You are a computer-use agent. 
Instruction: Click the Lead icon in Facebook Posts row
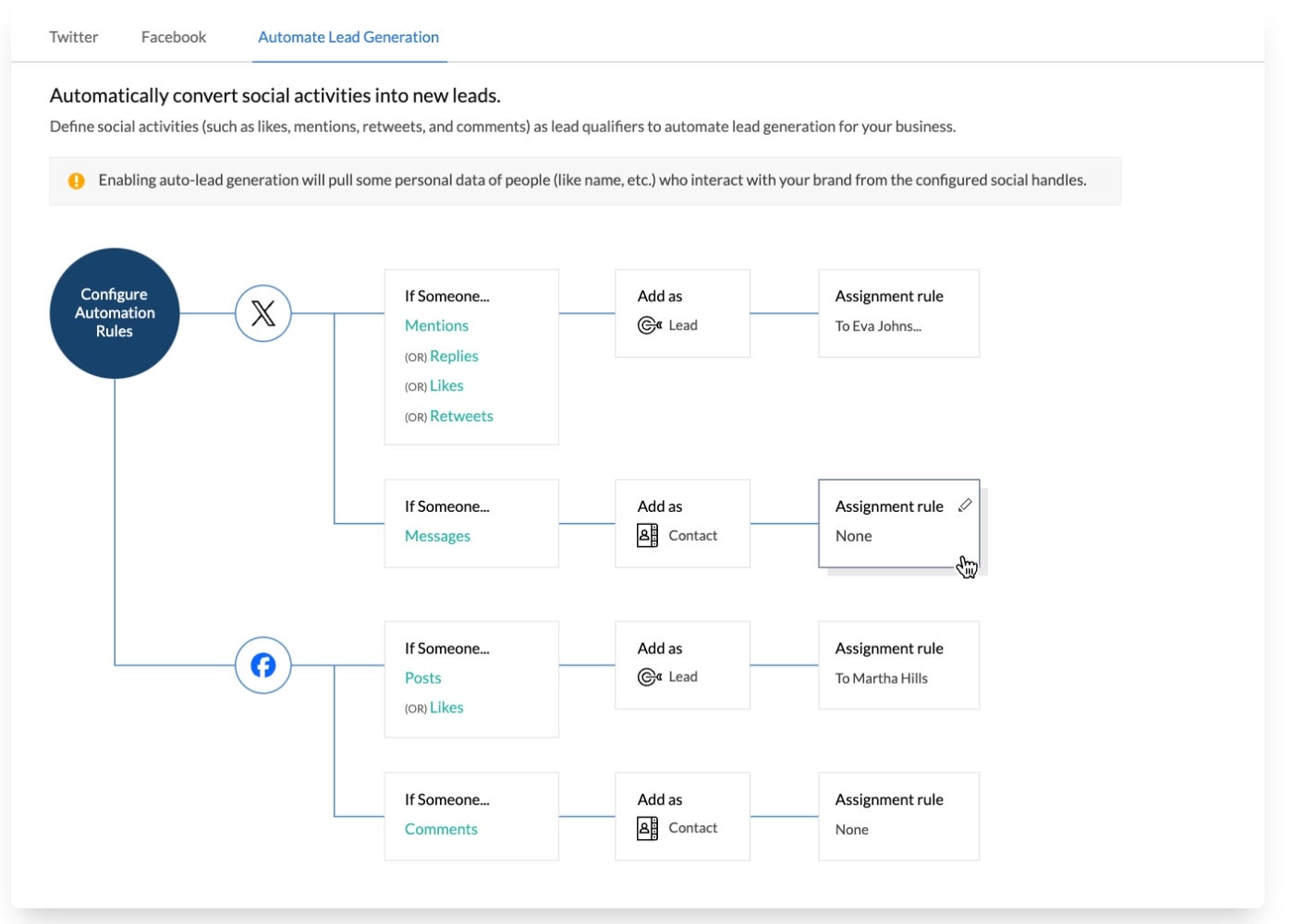tap(650, 677)
